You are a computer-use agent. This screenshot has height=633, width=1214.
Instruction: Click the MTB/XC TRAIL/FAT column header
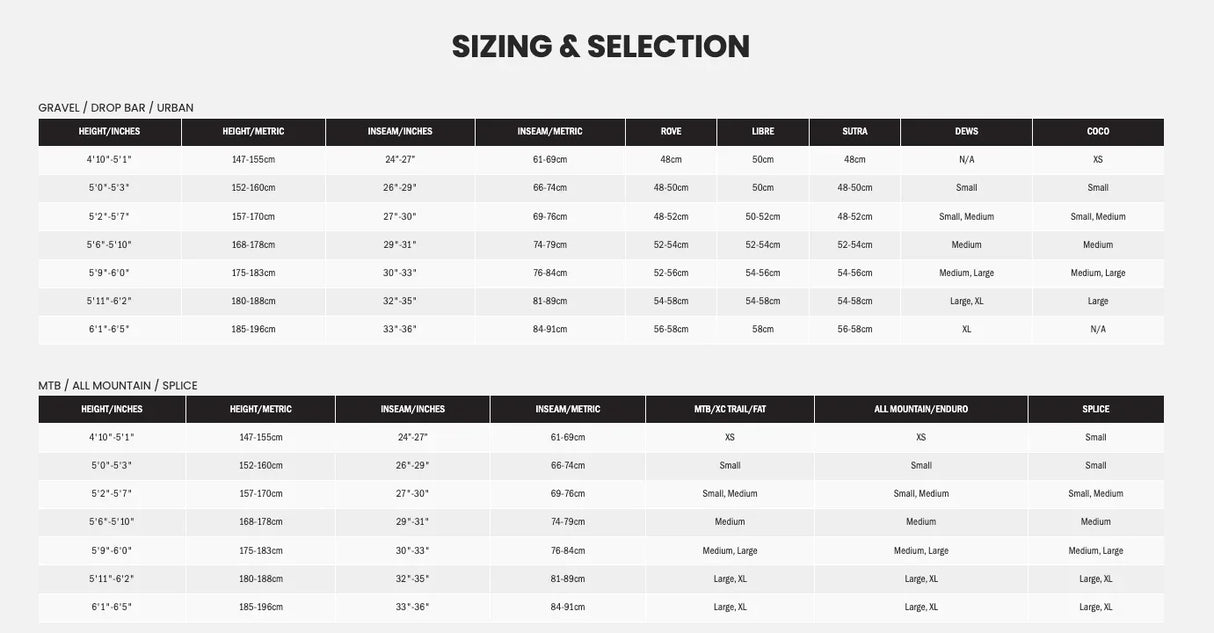(x=730, y=409)
